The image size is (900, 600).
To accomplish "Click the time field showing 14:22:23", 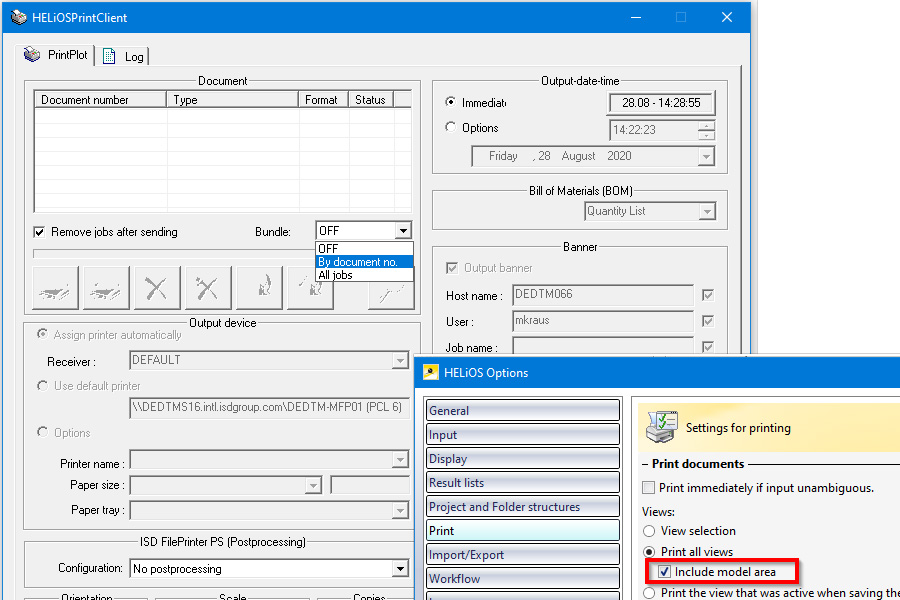I will tap(654, 130).
